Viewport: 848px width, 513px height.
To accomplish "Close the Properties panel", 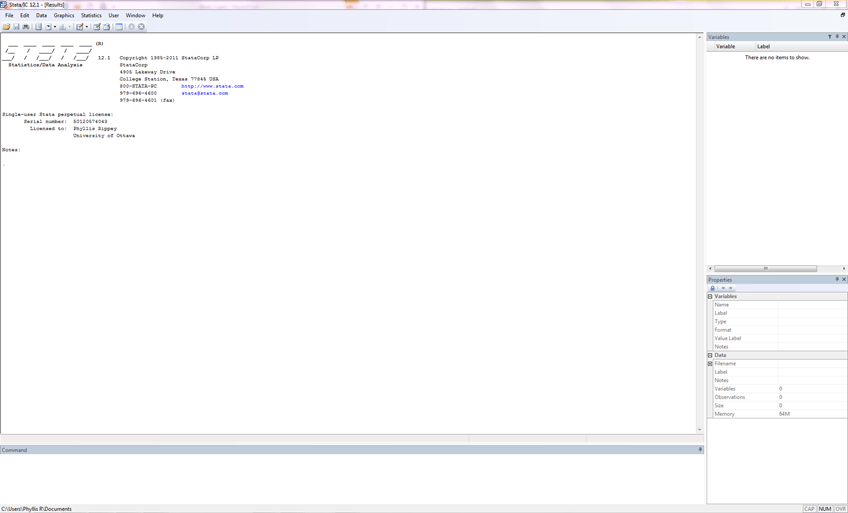I will 844,279.
